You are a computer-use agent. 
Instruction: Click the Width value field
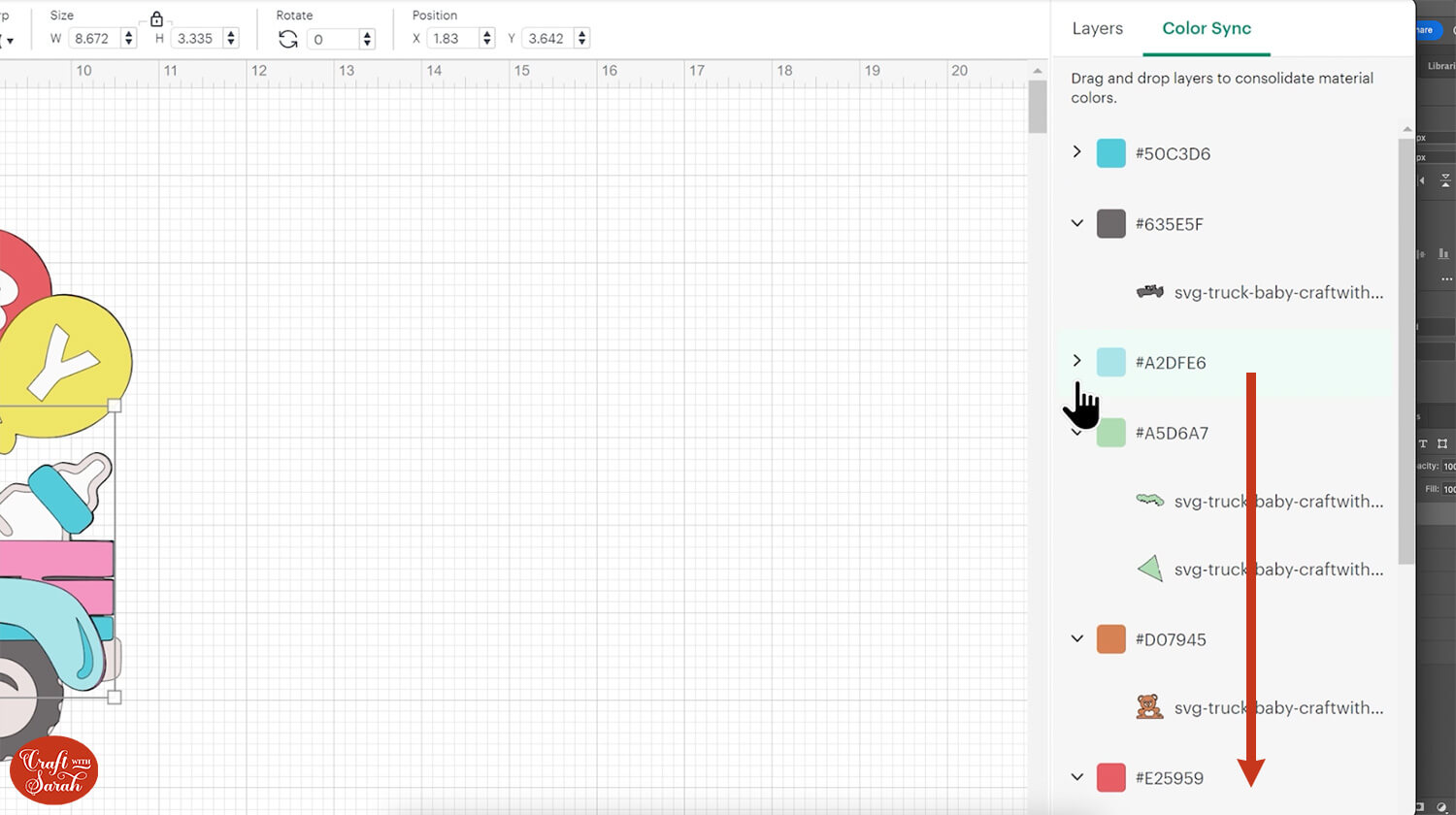[x=93, y=39]
